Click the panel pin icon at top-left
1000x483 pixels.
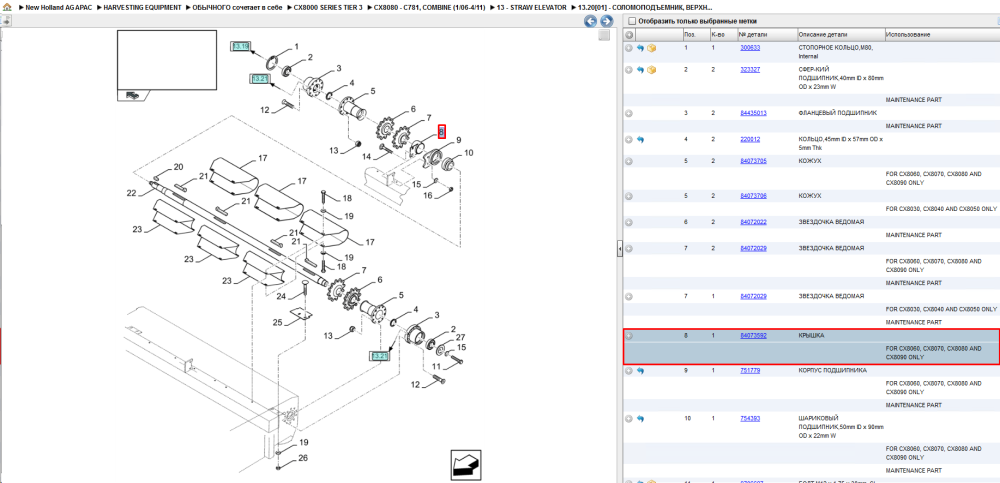pyautogui.click(x=6, y=21)
